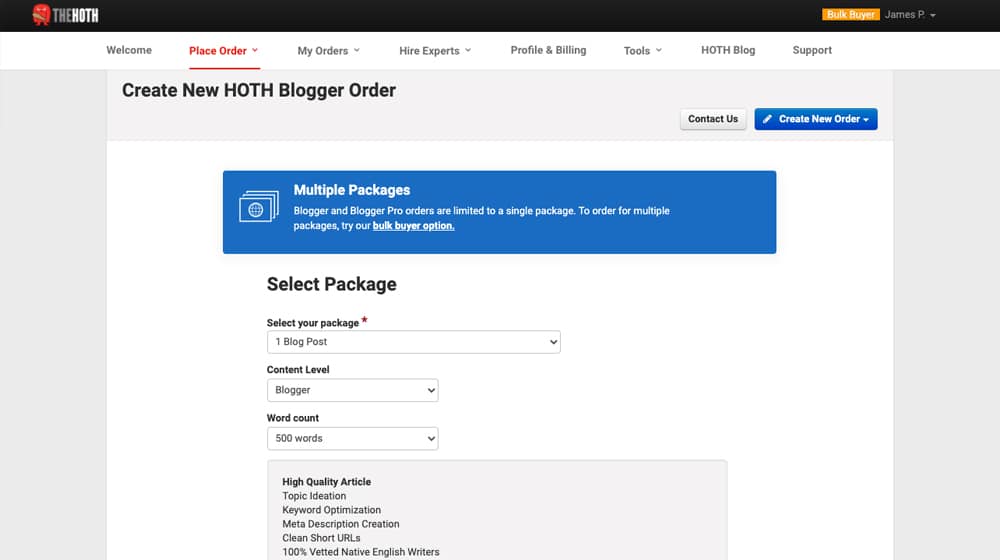The image size is (1000, 560).
Task: Expand the Tools menu
Action: 643,50
